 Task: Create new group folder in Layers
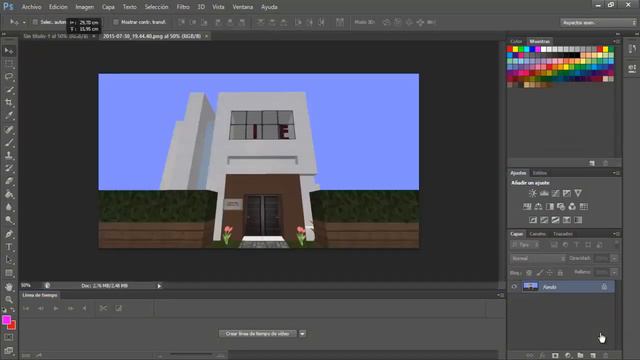580,356
